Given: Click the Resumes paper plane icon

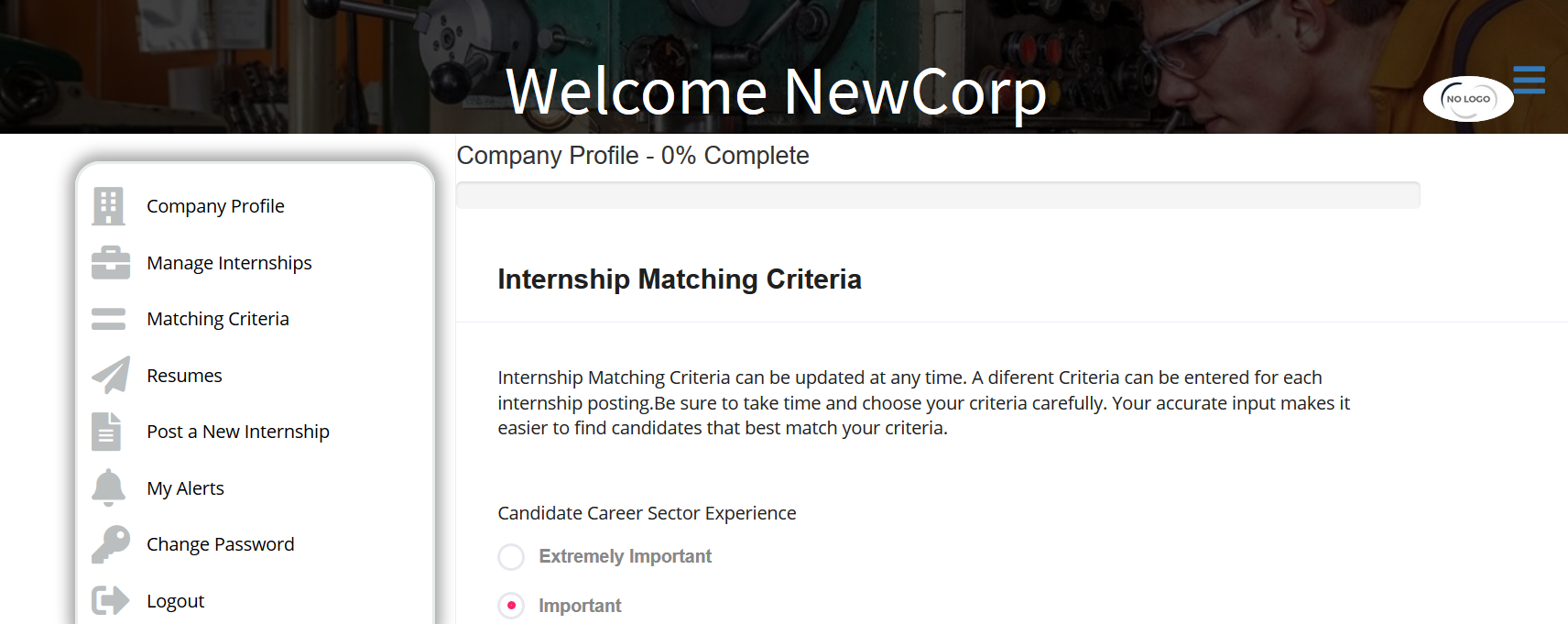Looking at the screenshot, I should coord(111,375).
